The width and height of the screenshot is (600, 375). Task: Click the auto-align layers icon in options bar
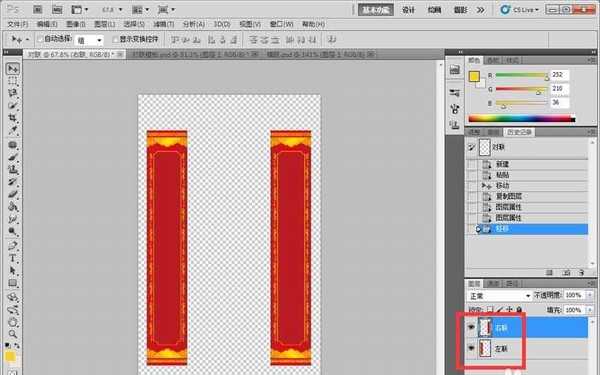[333, 39]
